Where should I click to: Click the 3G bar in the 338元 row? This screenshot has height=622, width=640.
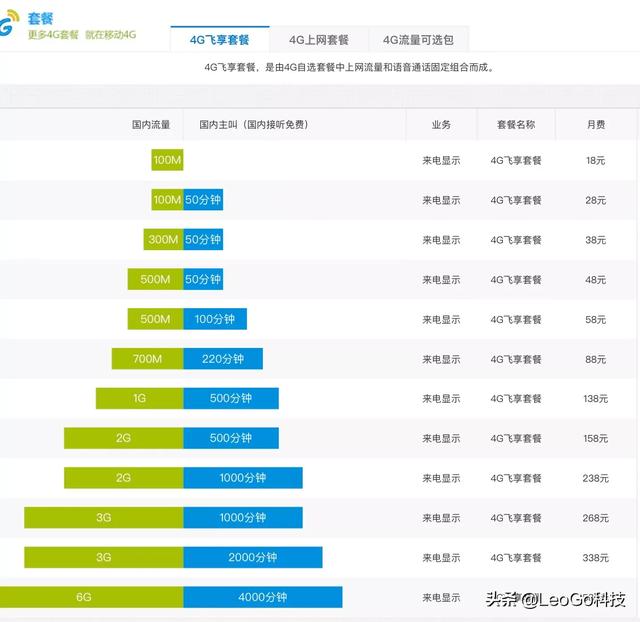104,558
